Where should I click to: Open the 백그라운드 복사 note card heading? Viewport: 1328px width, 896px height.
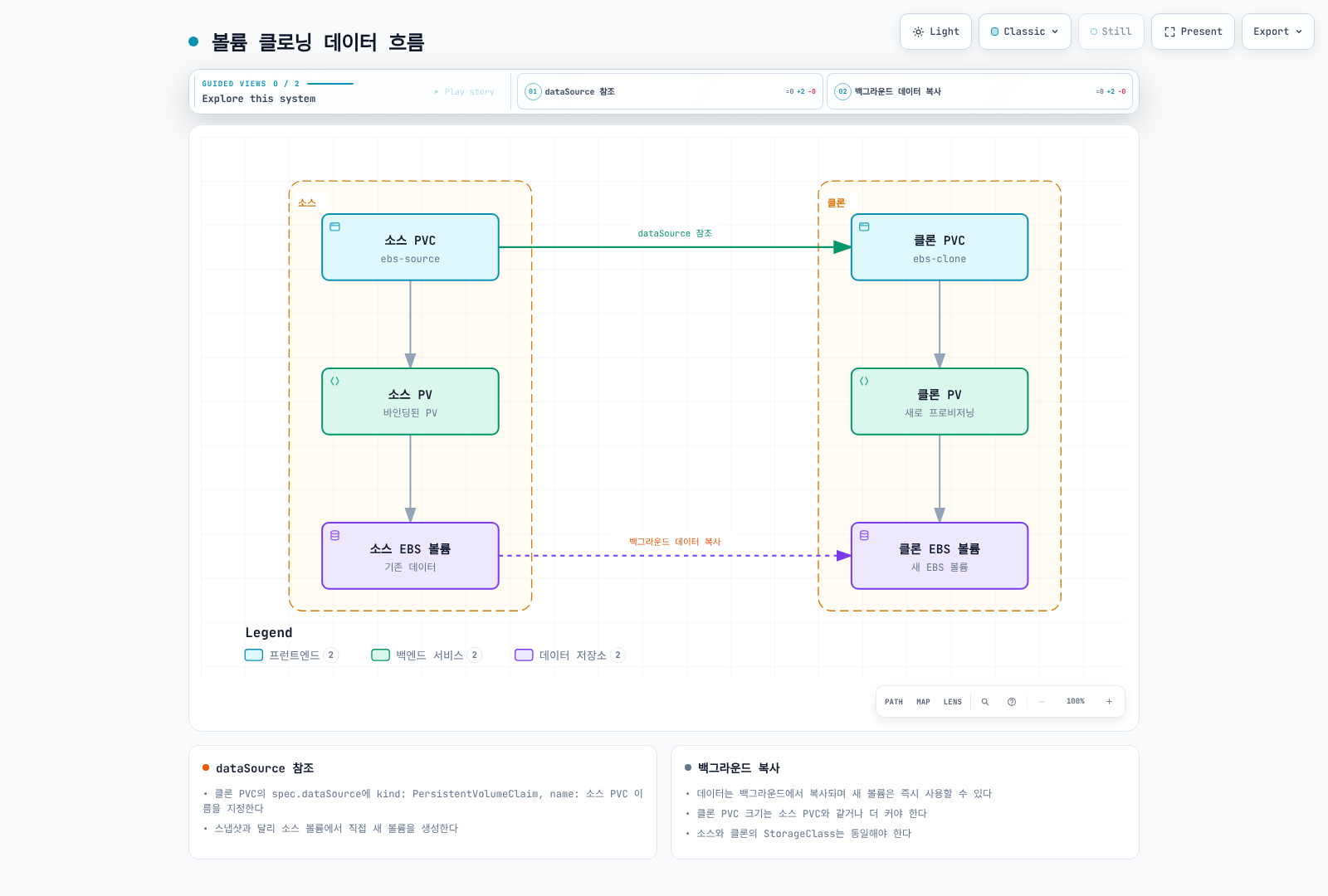(739, 768)
